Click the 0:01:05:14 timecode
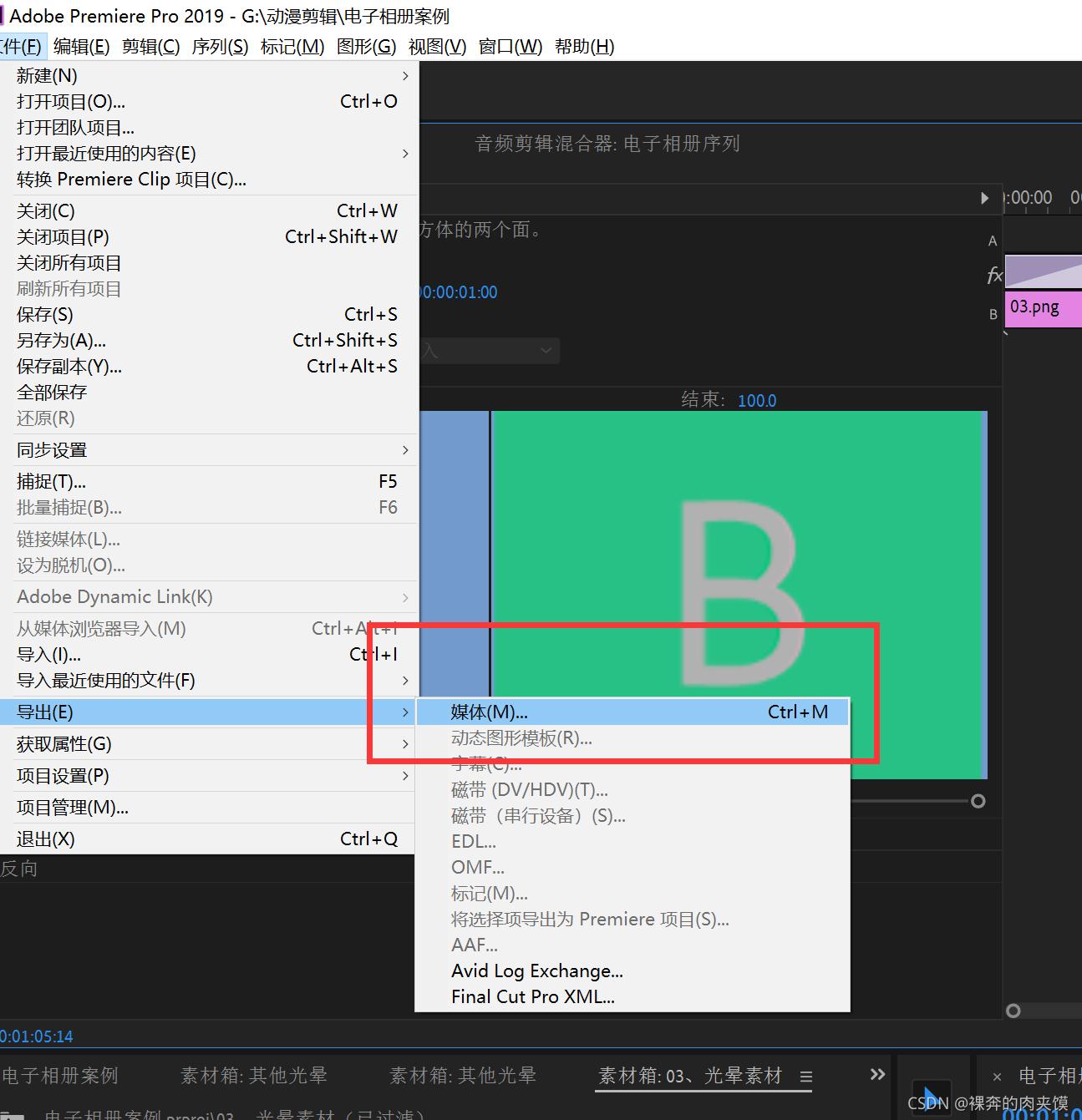Screen dimensions: 1082x1120 point(37,1036)
